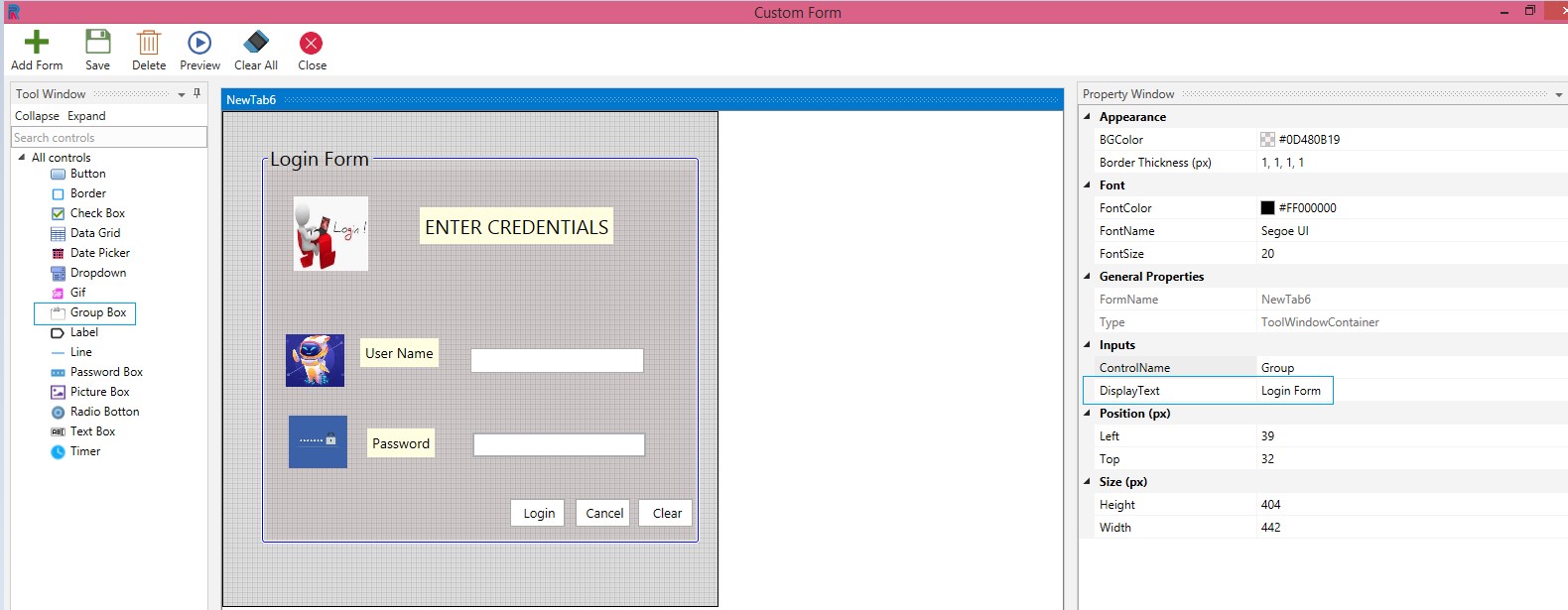Screen dimensions: 1568x610
Task: Open the form Preview
Action: tap(199, 43)
